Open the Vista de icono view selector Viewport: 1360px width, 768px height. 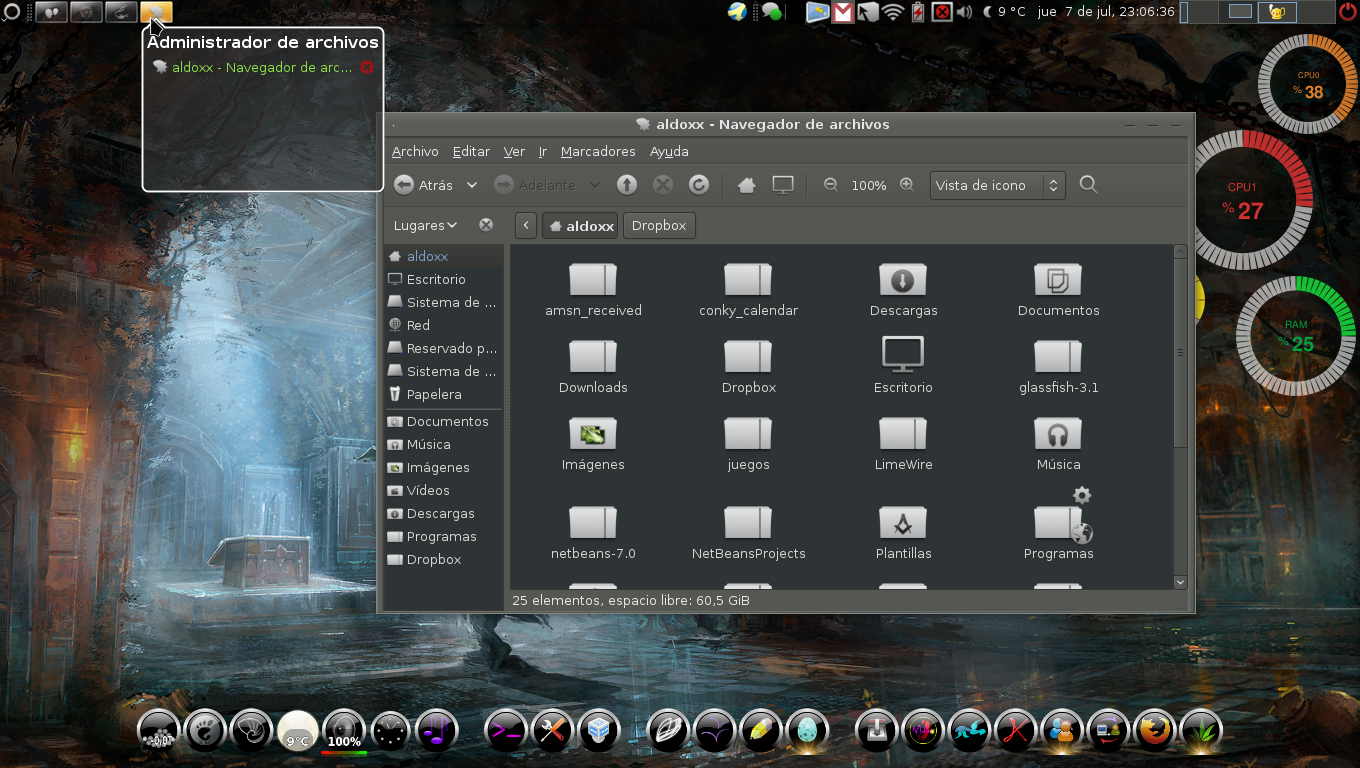coord(997,185)
